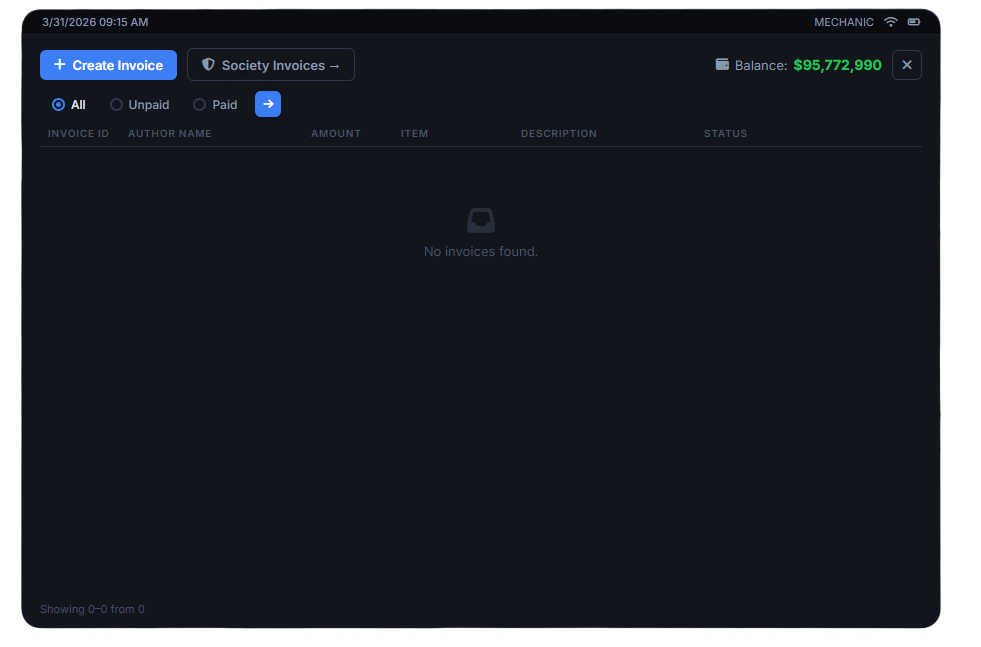Click the date and time display

click(x=95, y=22)
